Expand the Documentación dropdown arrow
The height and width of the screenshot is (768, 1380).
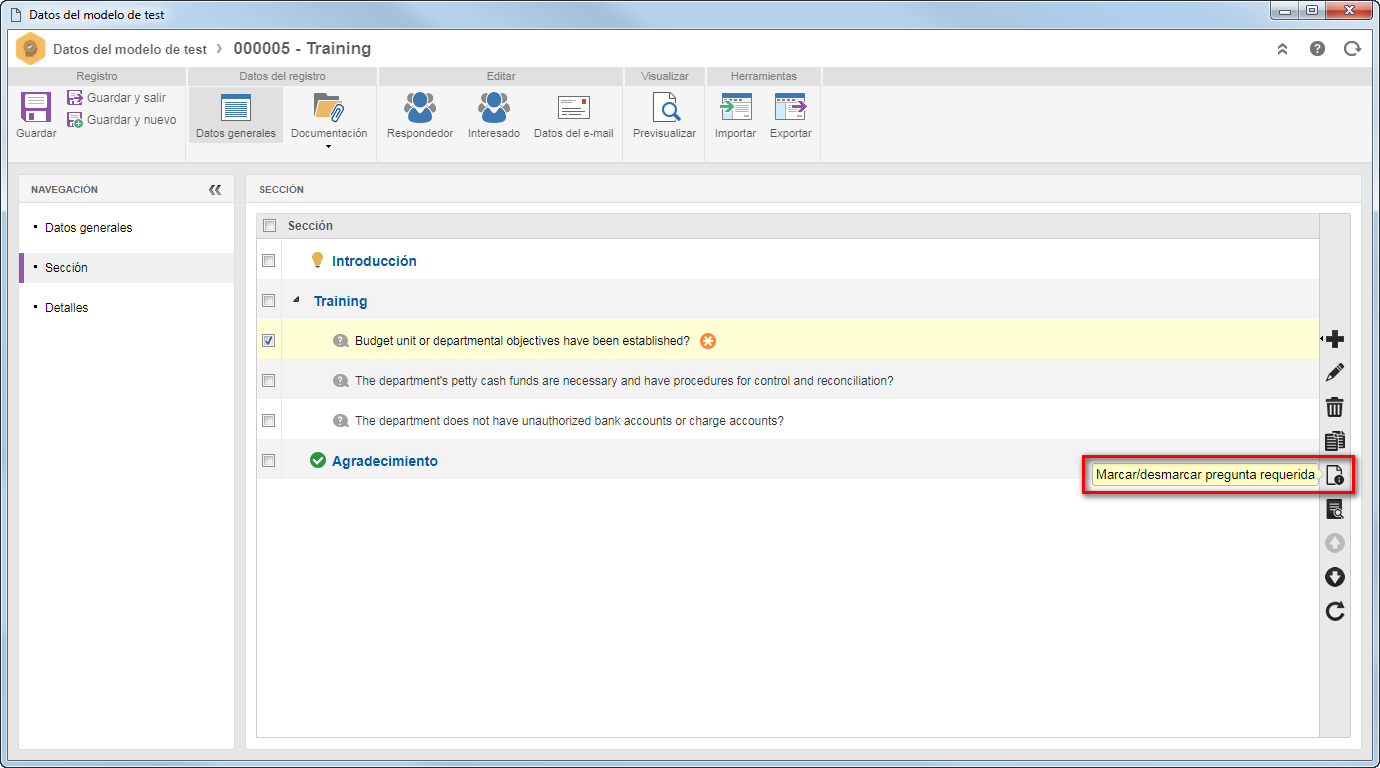329,147
